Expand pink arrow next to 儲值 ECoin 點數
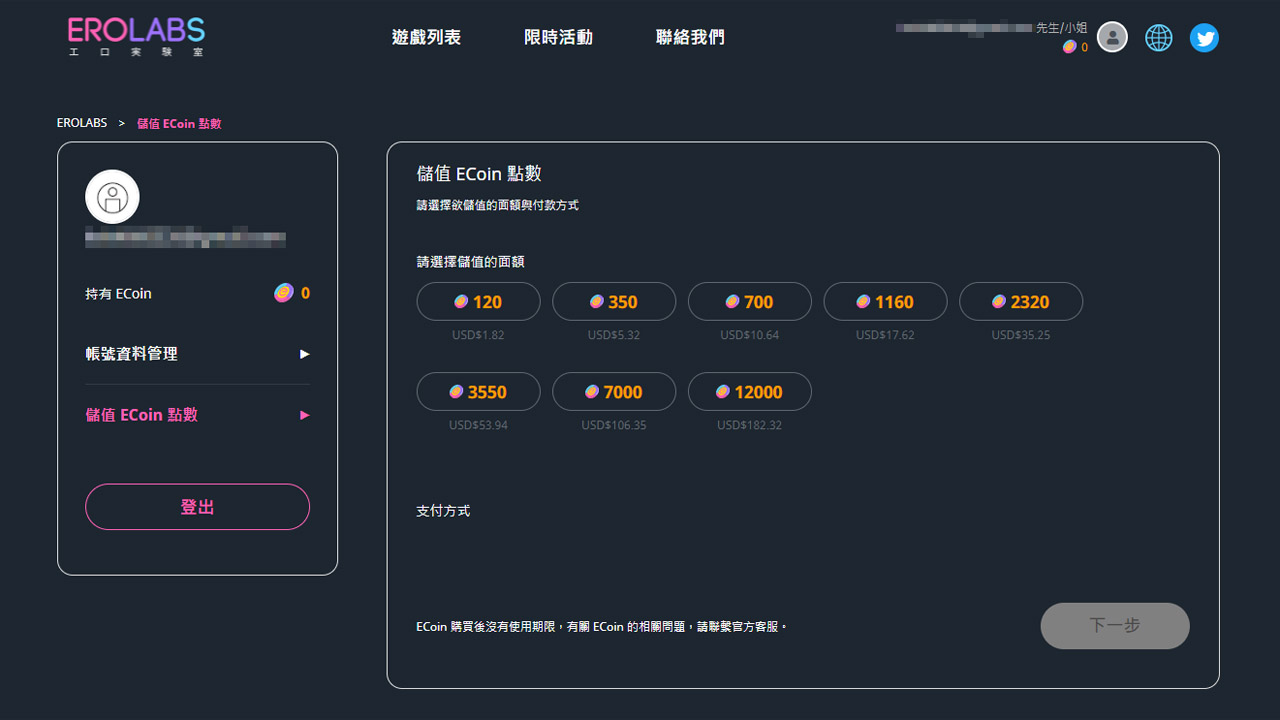 (305, 415)
